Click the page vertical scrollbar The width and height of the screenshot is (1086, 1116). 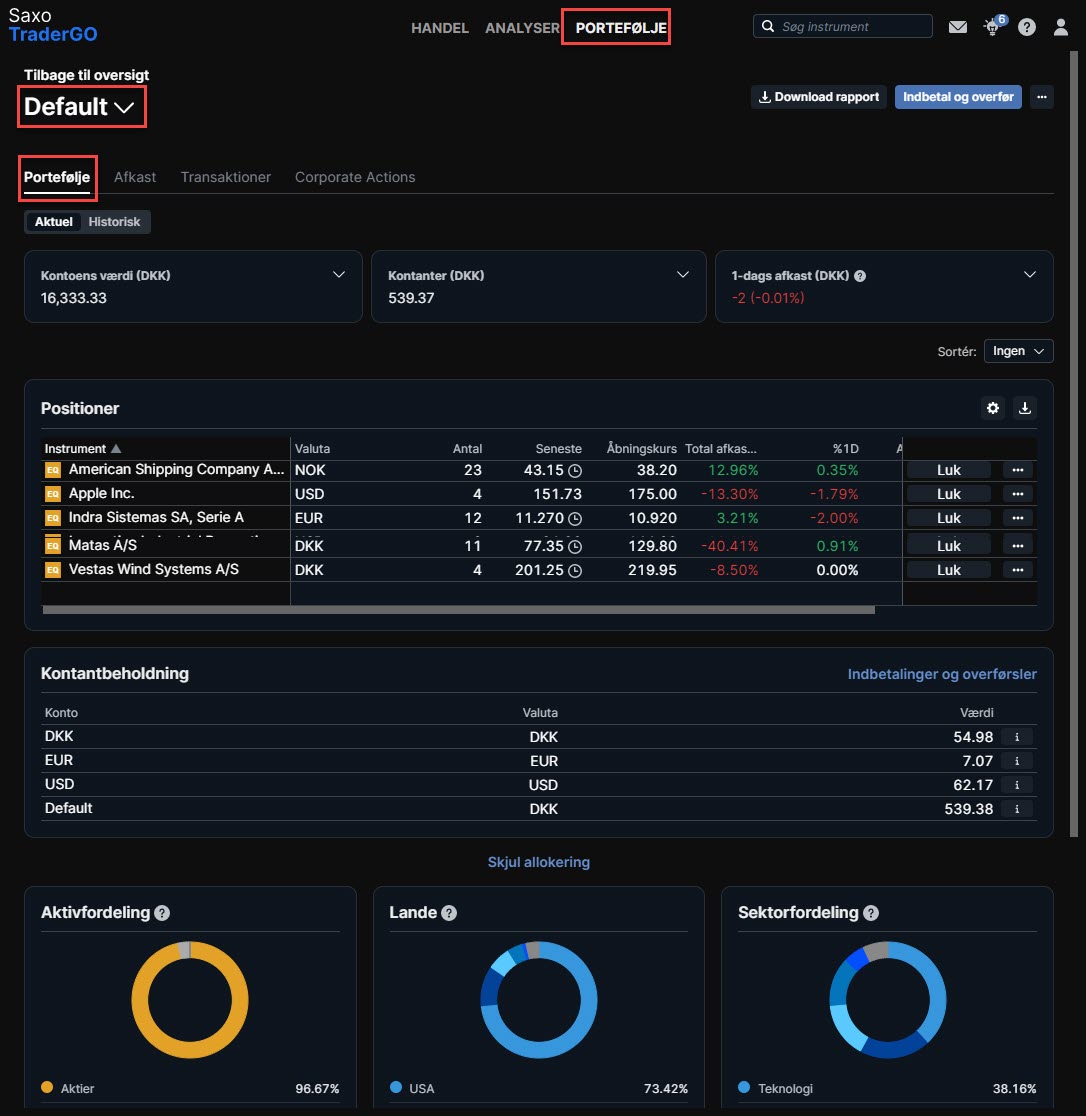pyautogui.click(x=1074, y=444)
